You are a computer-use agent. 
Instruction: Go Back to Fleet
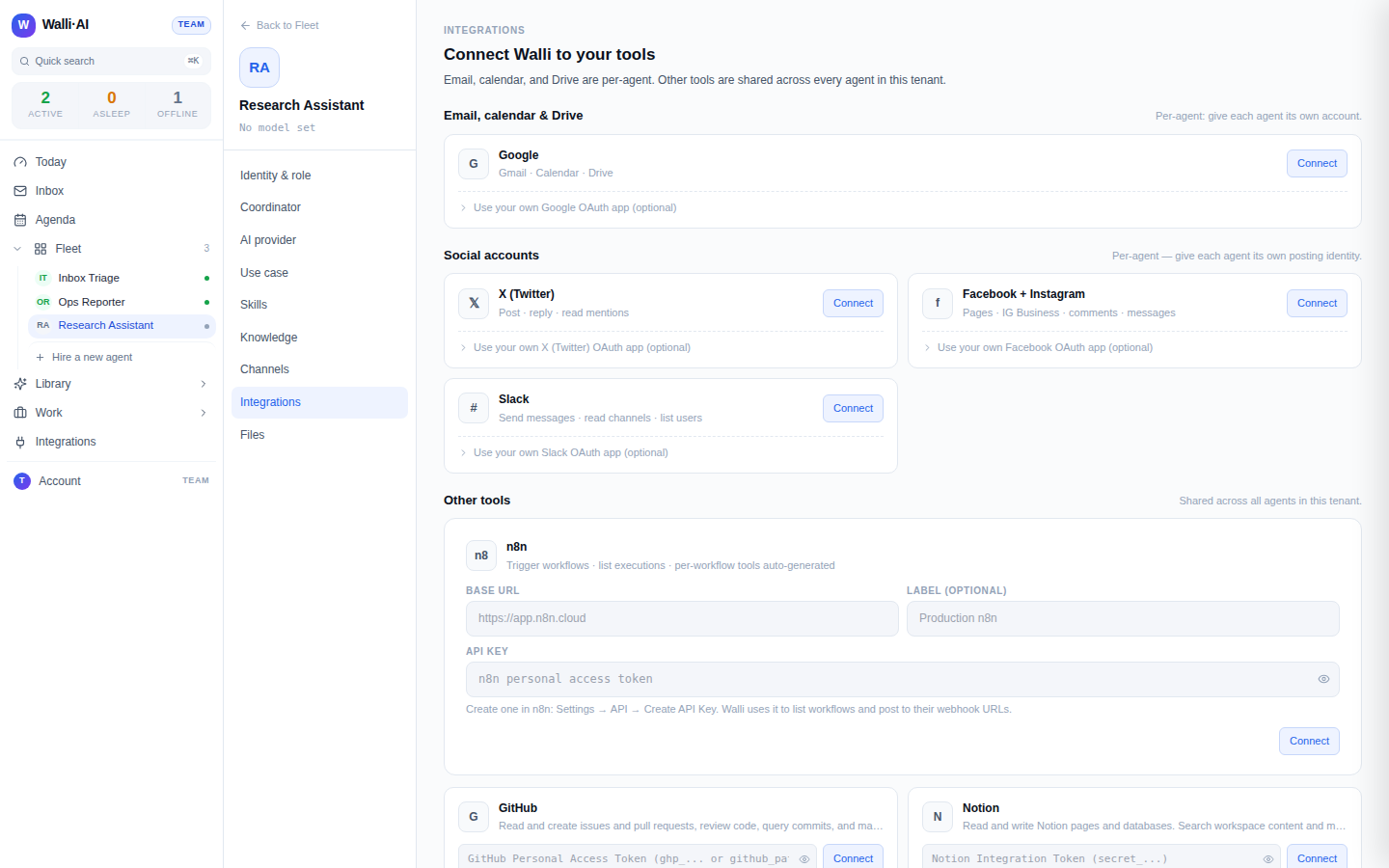[280, 25]
